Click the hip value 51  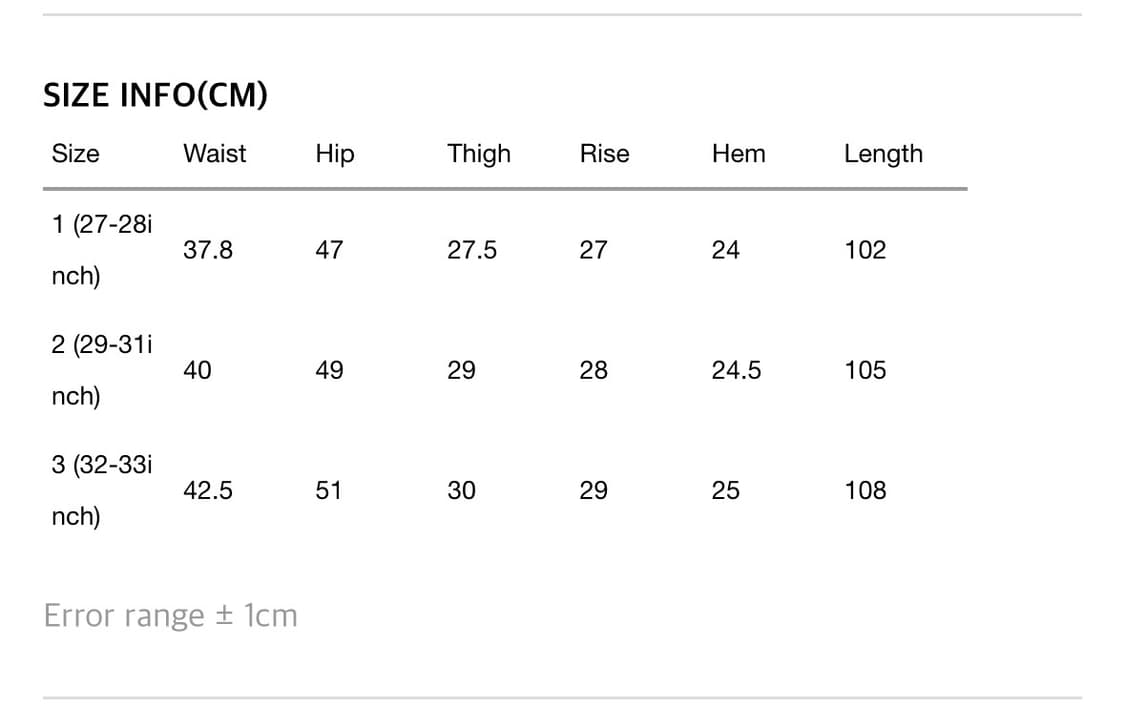329,490
